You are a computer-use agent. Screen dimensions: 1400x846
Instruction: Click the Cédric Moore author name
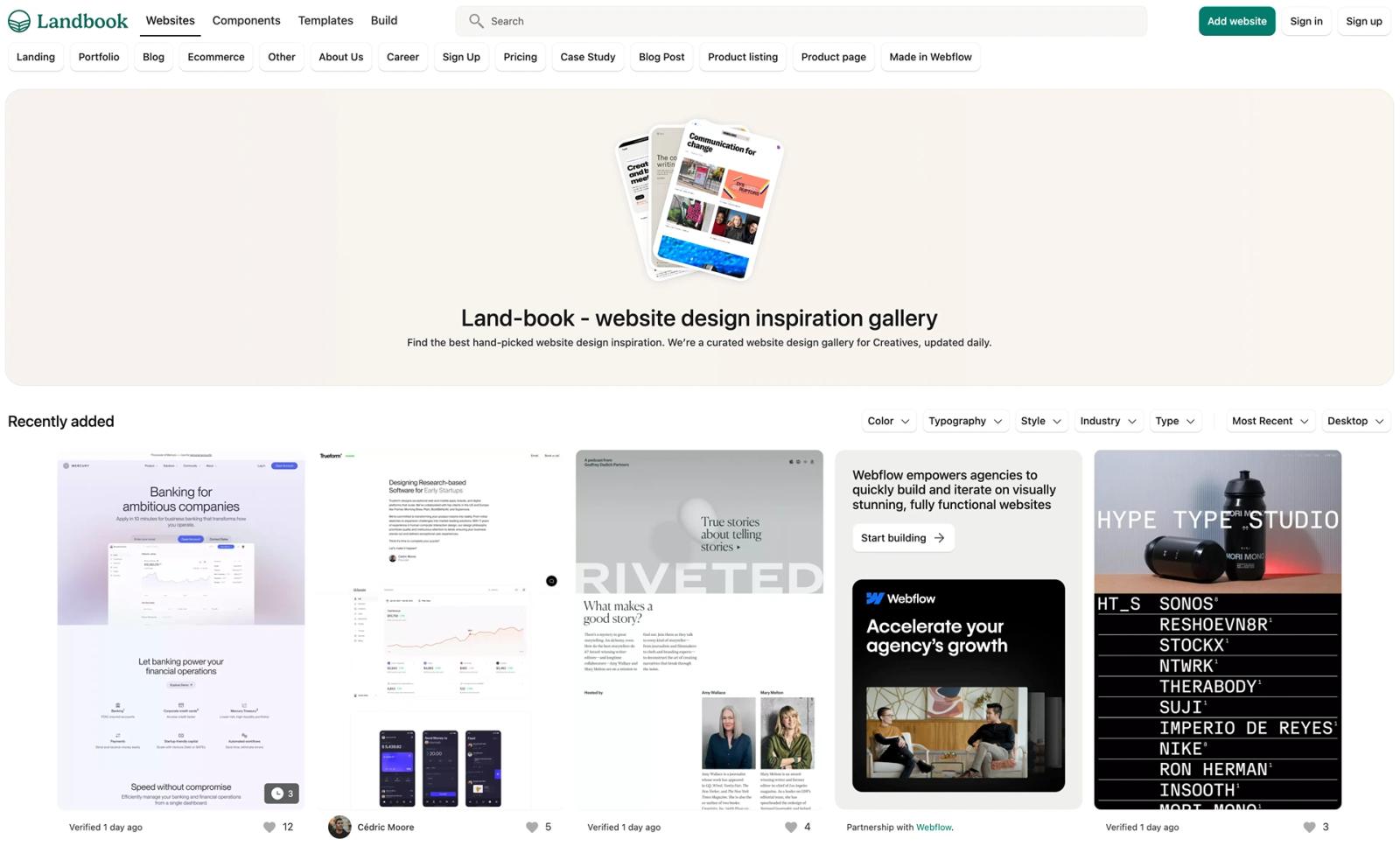[386, 827]
